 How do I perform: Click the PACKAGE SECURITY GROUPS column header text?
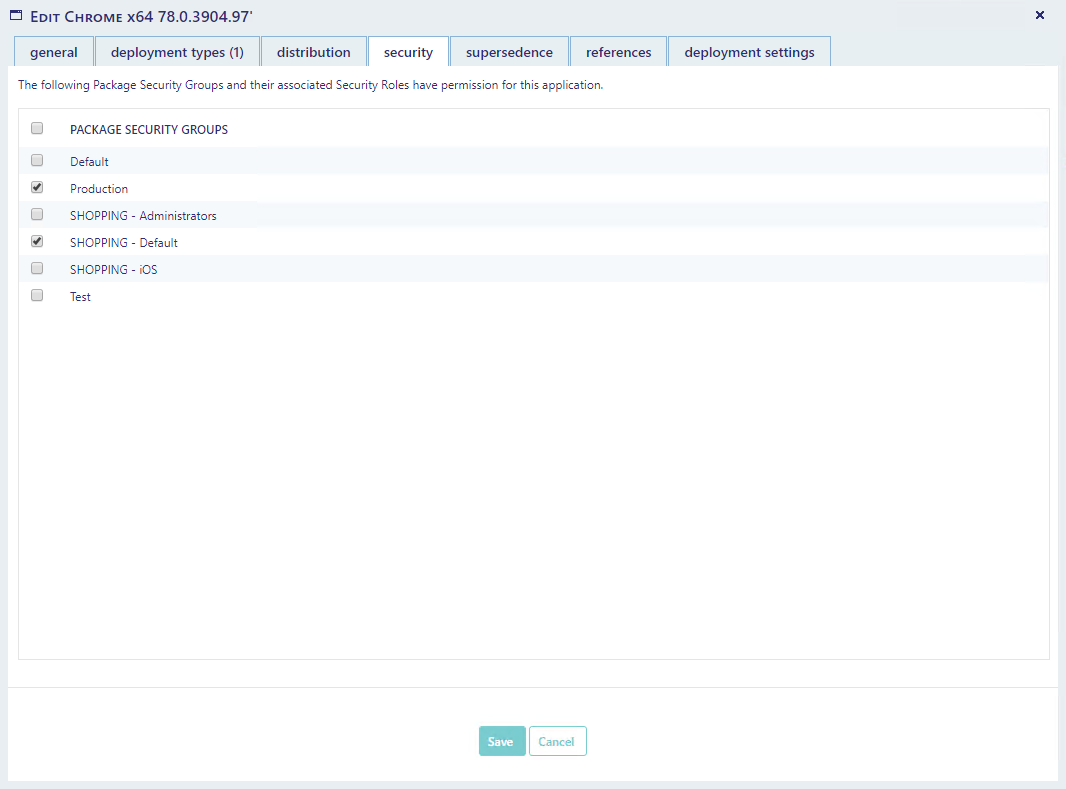pyautogui.click(x=149, y=130)
